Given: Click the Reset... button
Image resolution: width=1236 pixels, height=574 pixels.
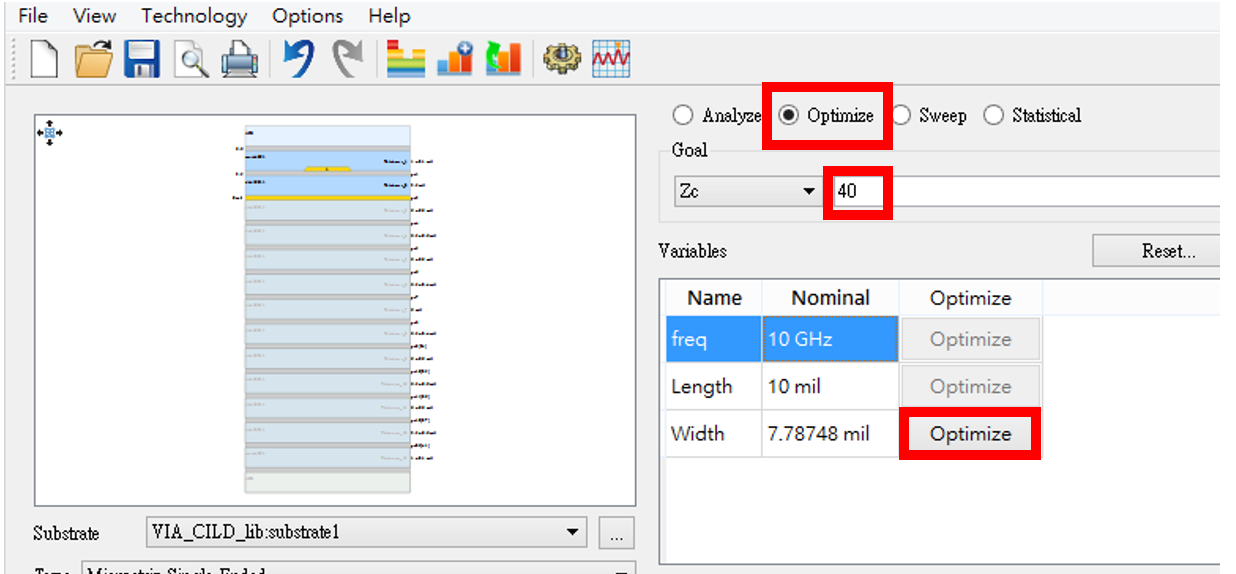Looking at the screenshot, I should point(1156,251).
